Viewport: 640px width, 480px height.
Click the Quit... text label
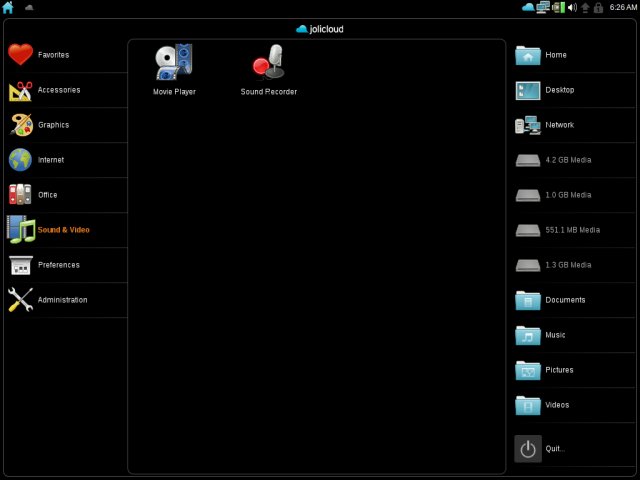(555, 449)
